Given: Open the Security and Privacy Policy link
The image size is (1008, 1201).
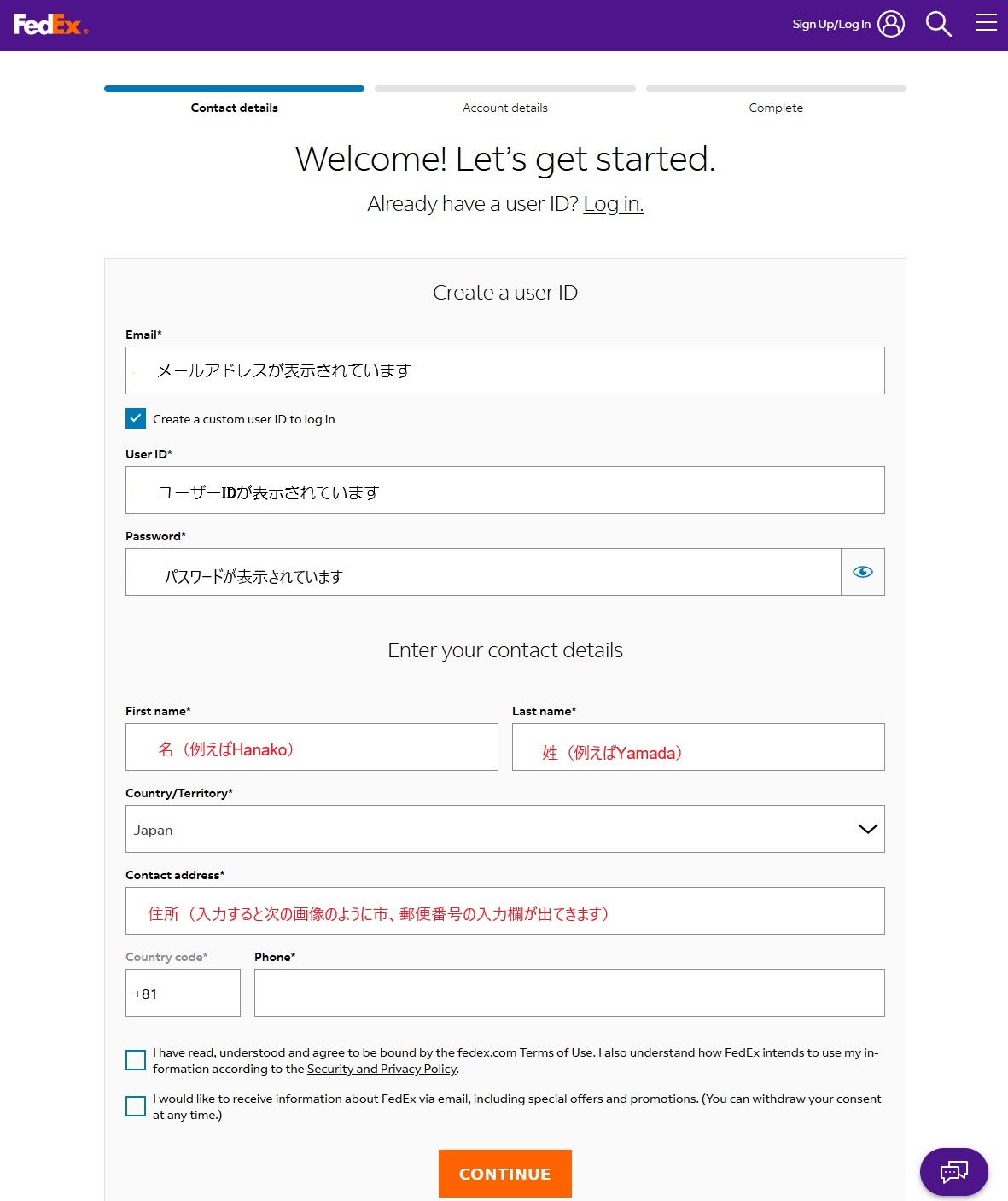Looking at the screenshot, I should (382, 1069).
